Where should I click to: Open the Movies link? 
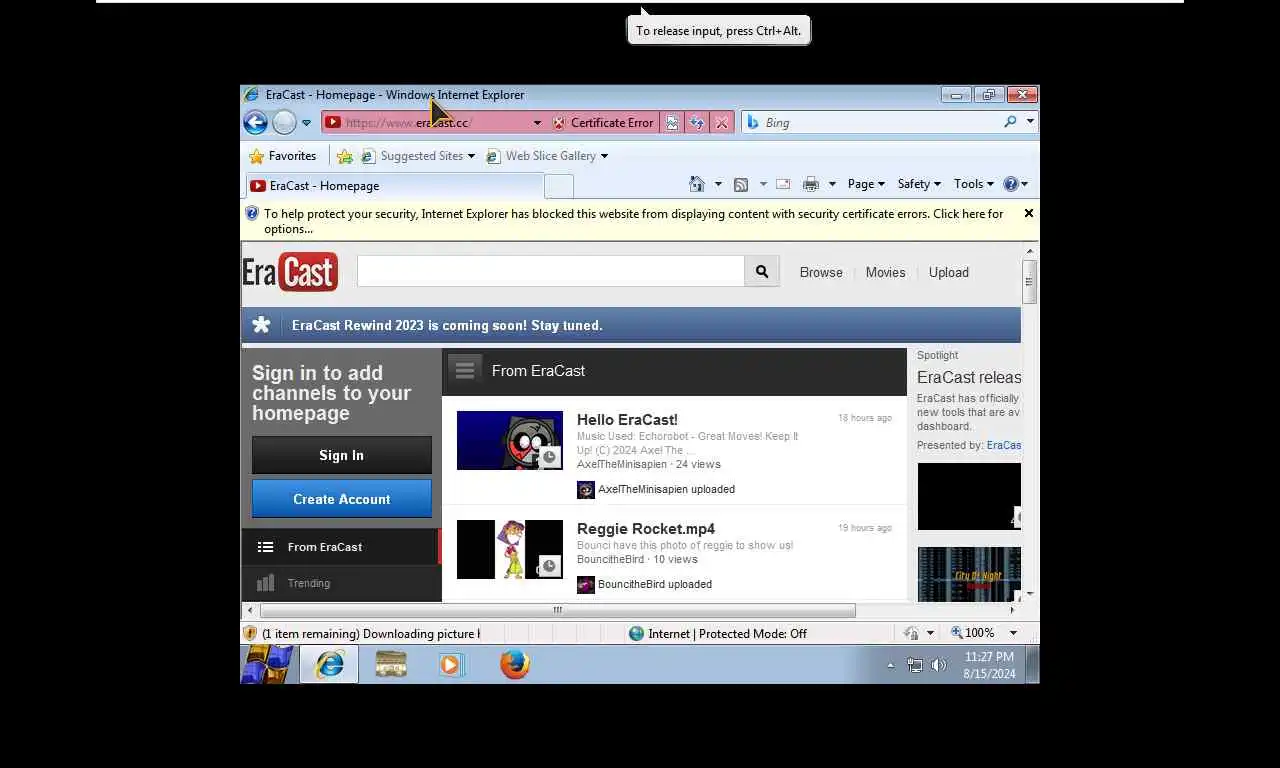click(x=885, y=272)
